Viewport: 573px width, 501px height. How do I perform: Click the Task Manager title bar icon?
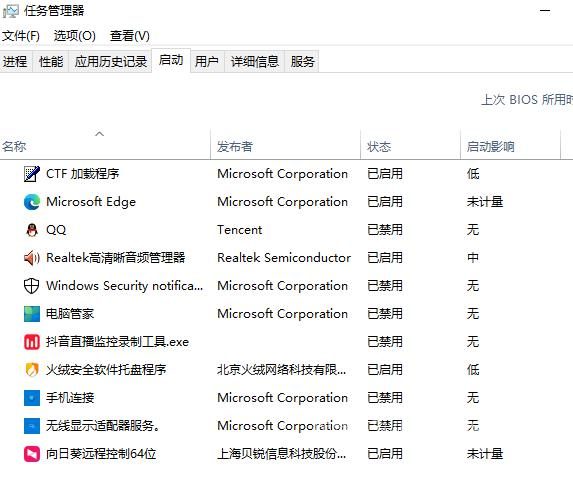point(11,11)
